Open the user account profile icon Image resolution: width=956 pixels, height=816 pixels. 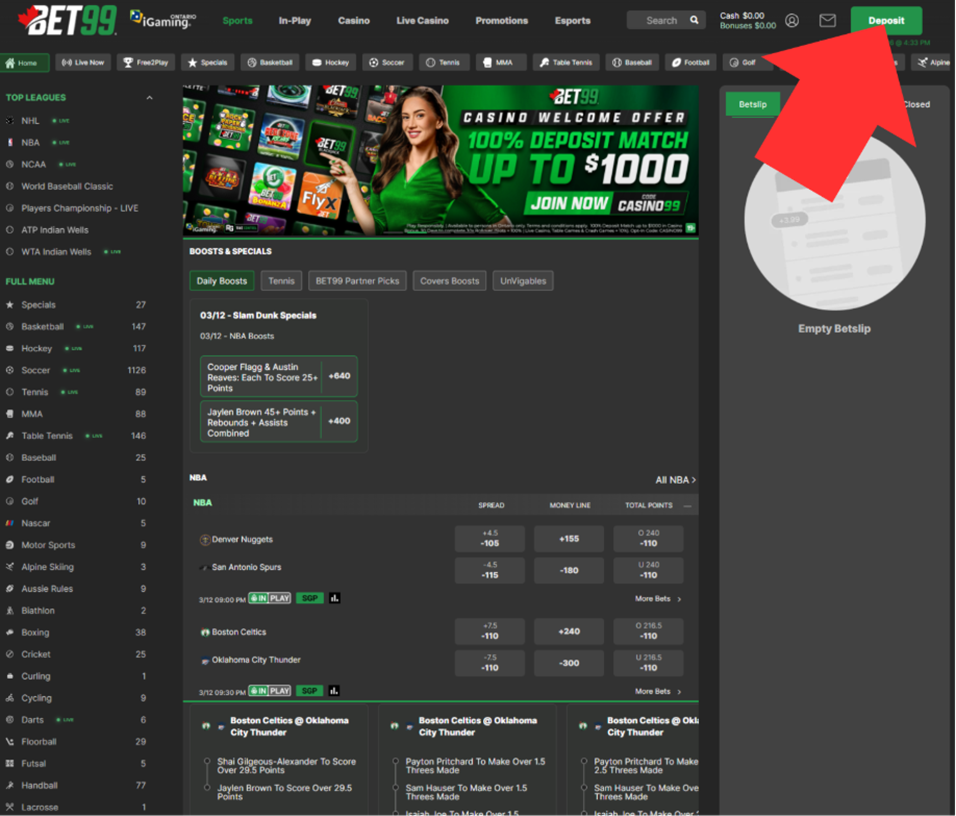coord(792,20)
